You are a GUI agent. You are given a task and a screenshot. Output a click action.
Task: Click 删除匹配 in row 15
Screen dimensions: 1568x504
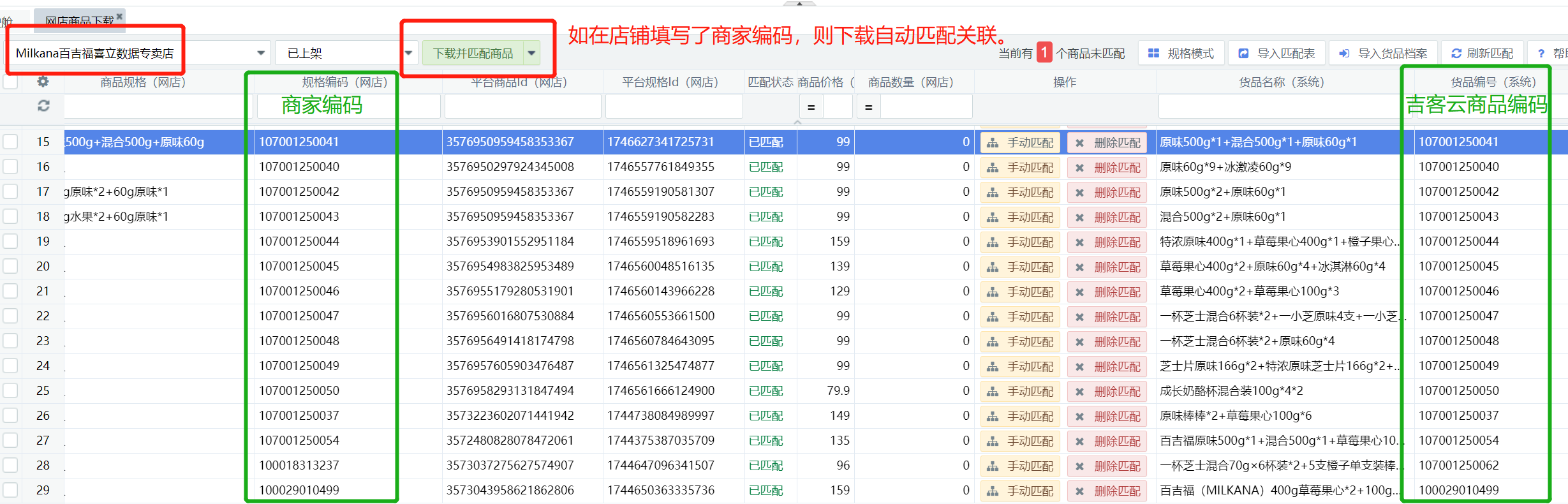(1107, 143)
